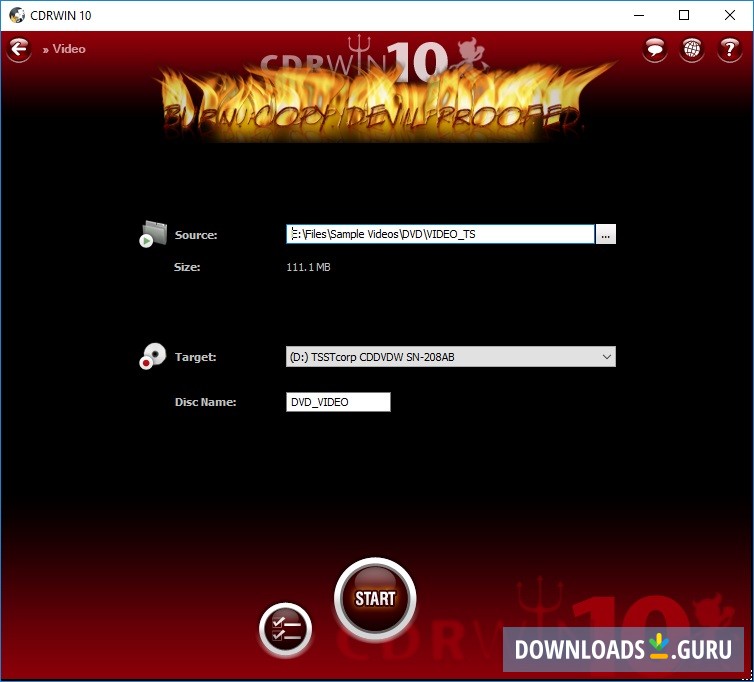Minimize the CDRWIN 10 window
The image size is (754, 682).
point(639,15)
